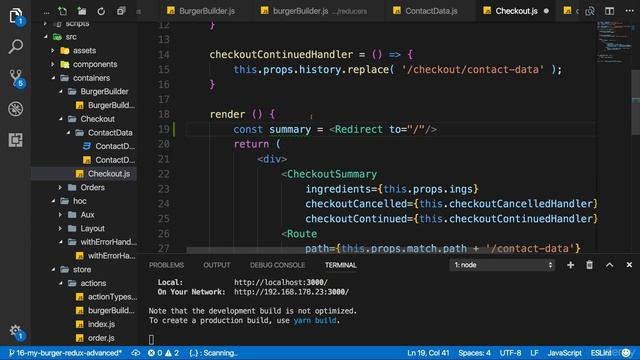
Task: Collapse the BurgerBuilder folder arrow
Action: (60, 91)
